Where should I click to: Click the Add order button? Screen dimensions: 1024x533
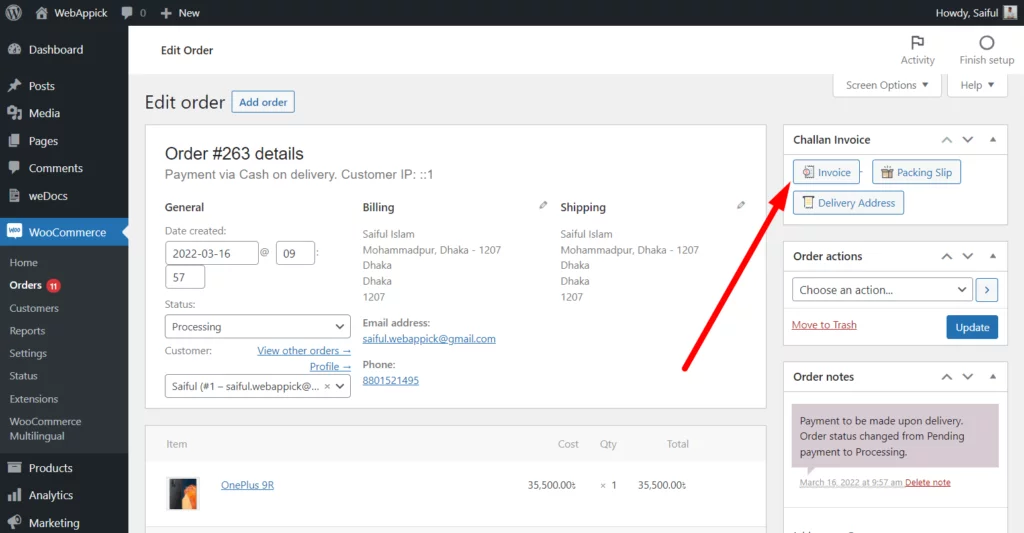pos(263,102)
